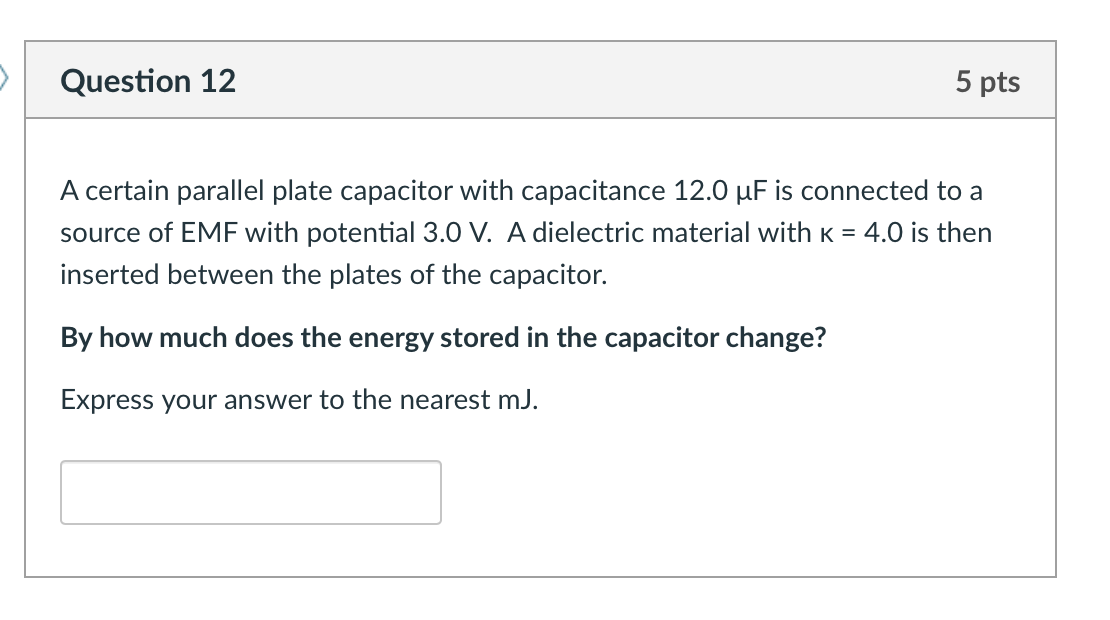Click the capacitance 12.0 µF paragraph text
1110x620 pixels.
[520, 232]
